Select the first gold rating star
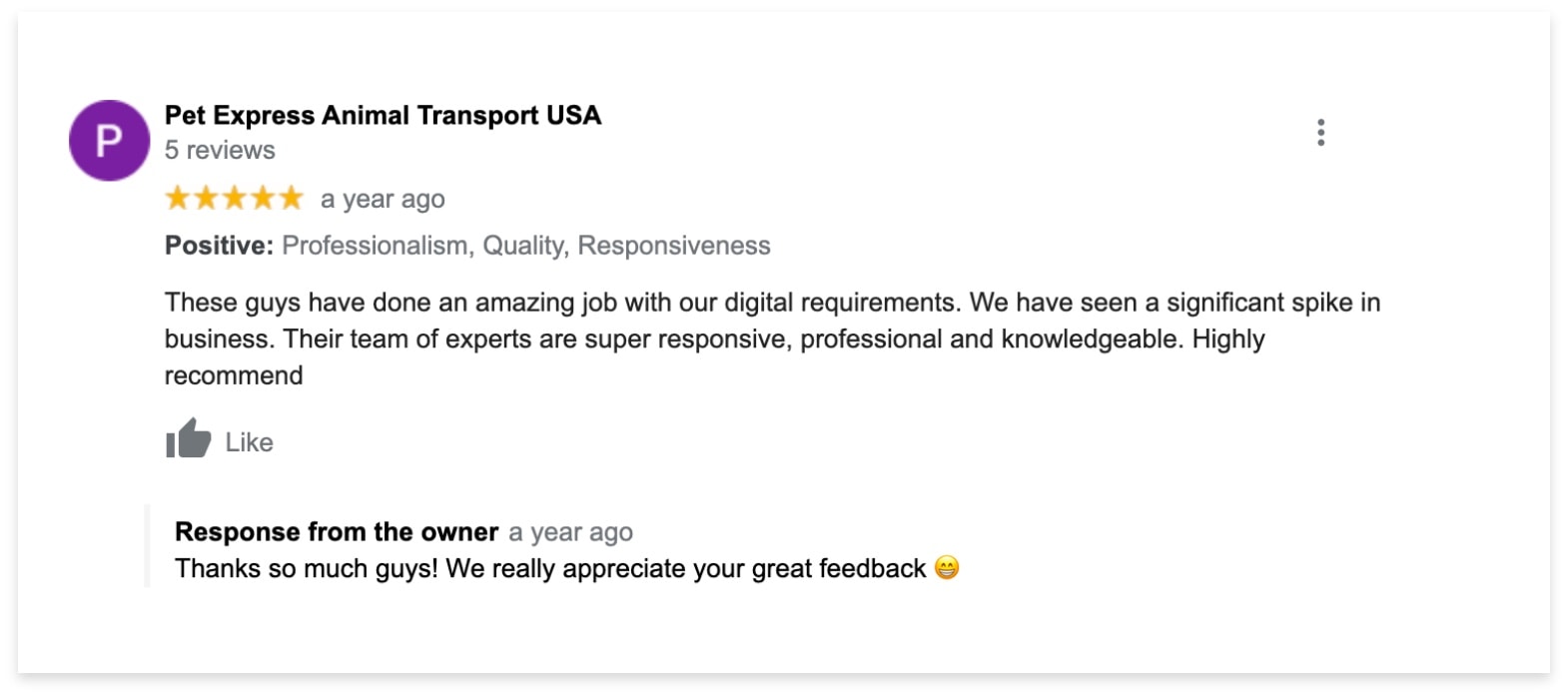 click(178, 198)
